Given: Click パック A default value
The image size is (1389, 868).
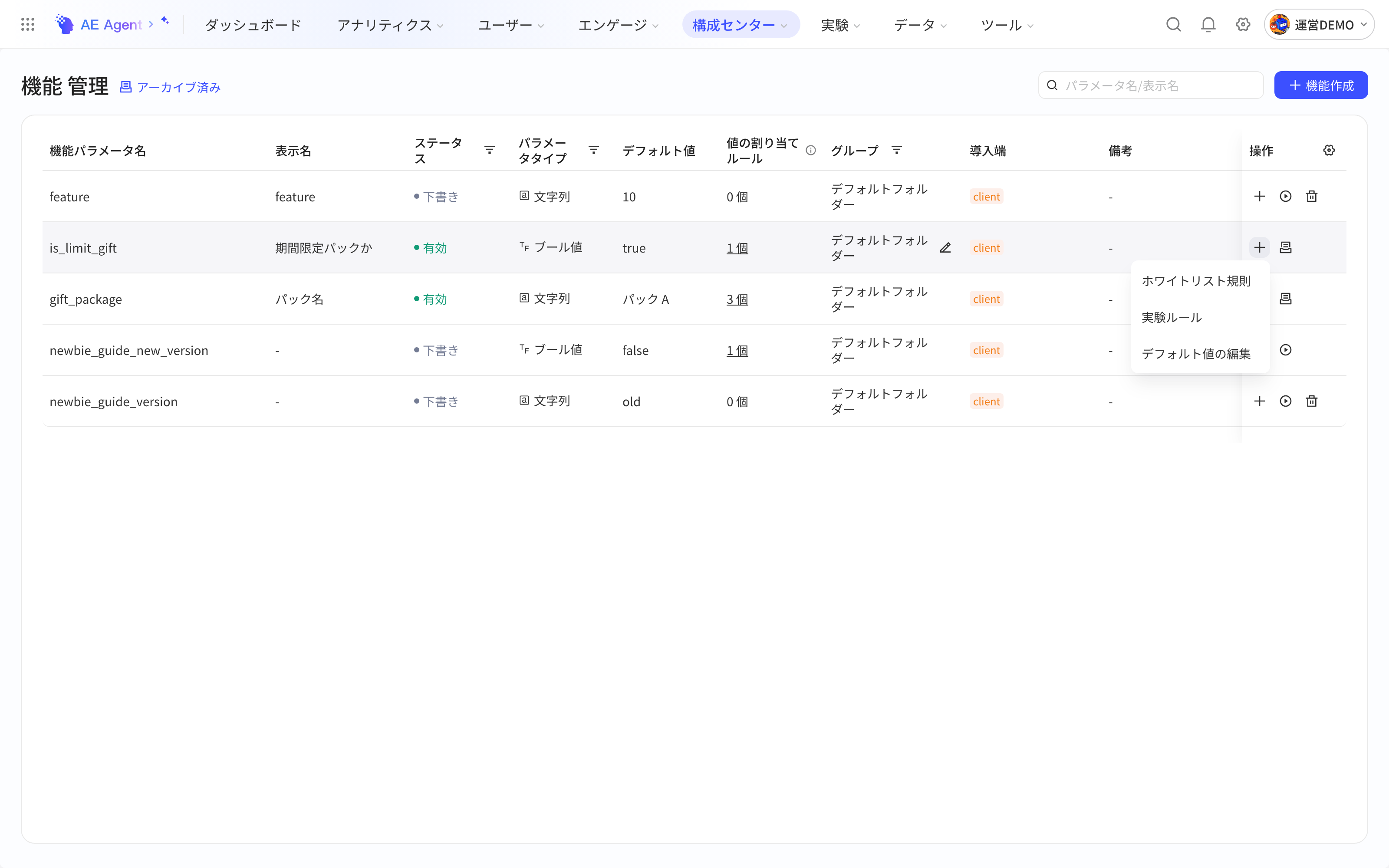Looking at the screenshot, I should [x=646, y=299].
